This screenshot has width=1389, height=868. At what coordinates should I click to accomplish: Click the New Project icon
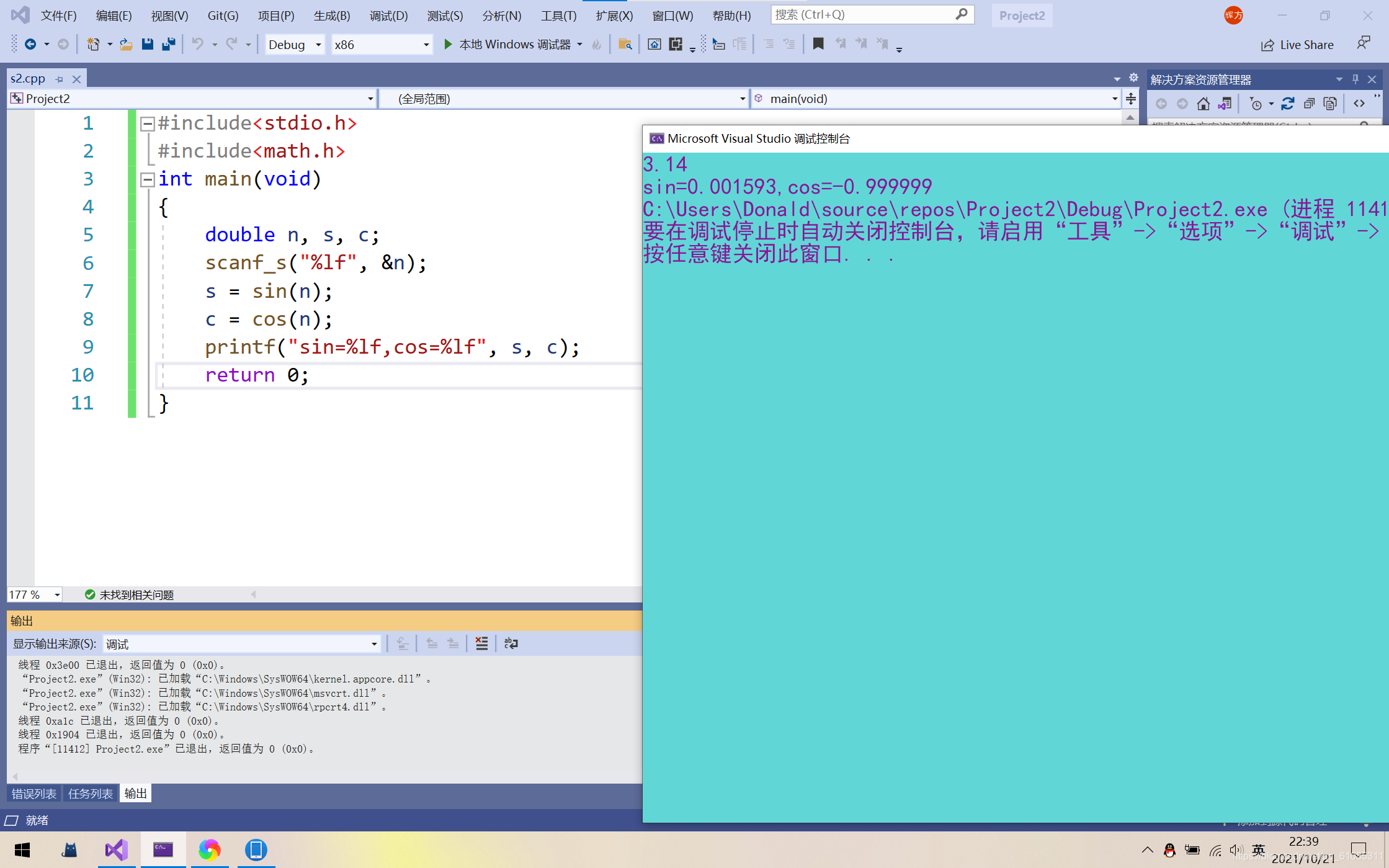(x=93, y=44)
